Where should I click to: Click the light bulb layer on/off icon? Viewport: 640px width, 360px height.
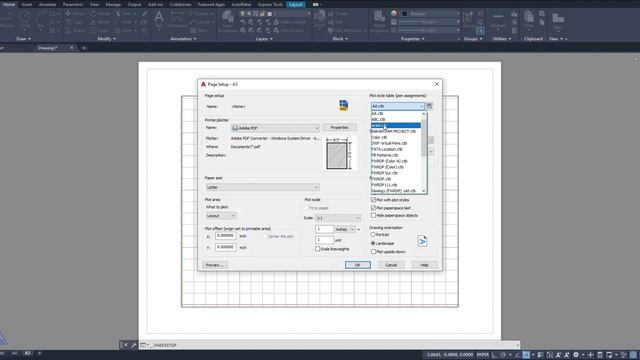tap(242, 13)
